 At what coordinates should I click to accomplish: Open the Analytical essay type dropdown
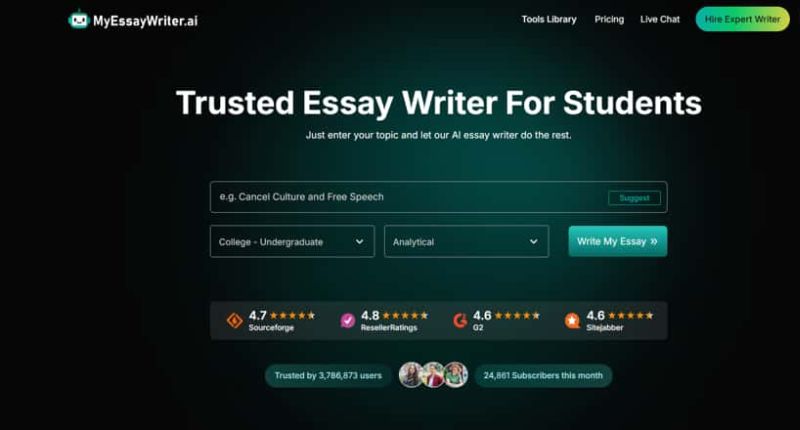pos(466,241)
